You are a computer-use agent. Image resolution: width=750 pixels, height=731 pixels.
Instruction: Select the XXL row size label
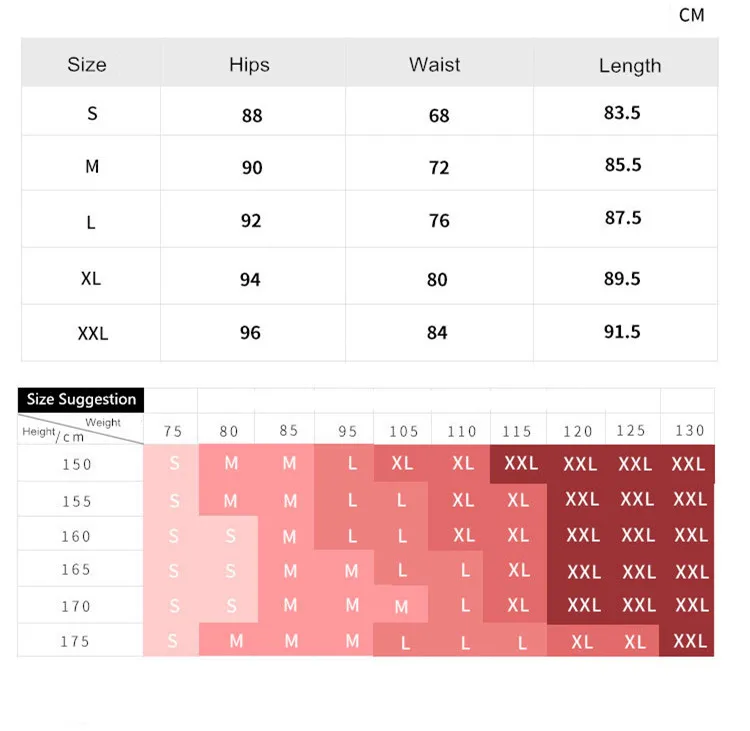pos(93,333)
